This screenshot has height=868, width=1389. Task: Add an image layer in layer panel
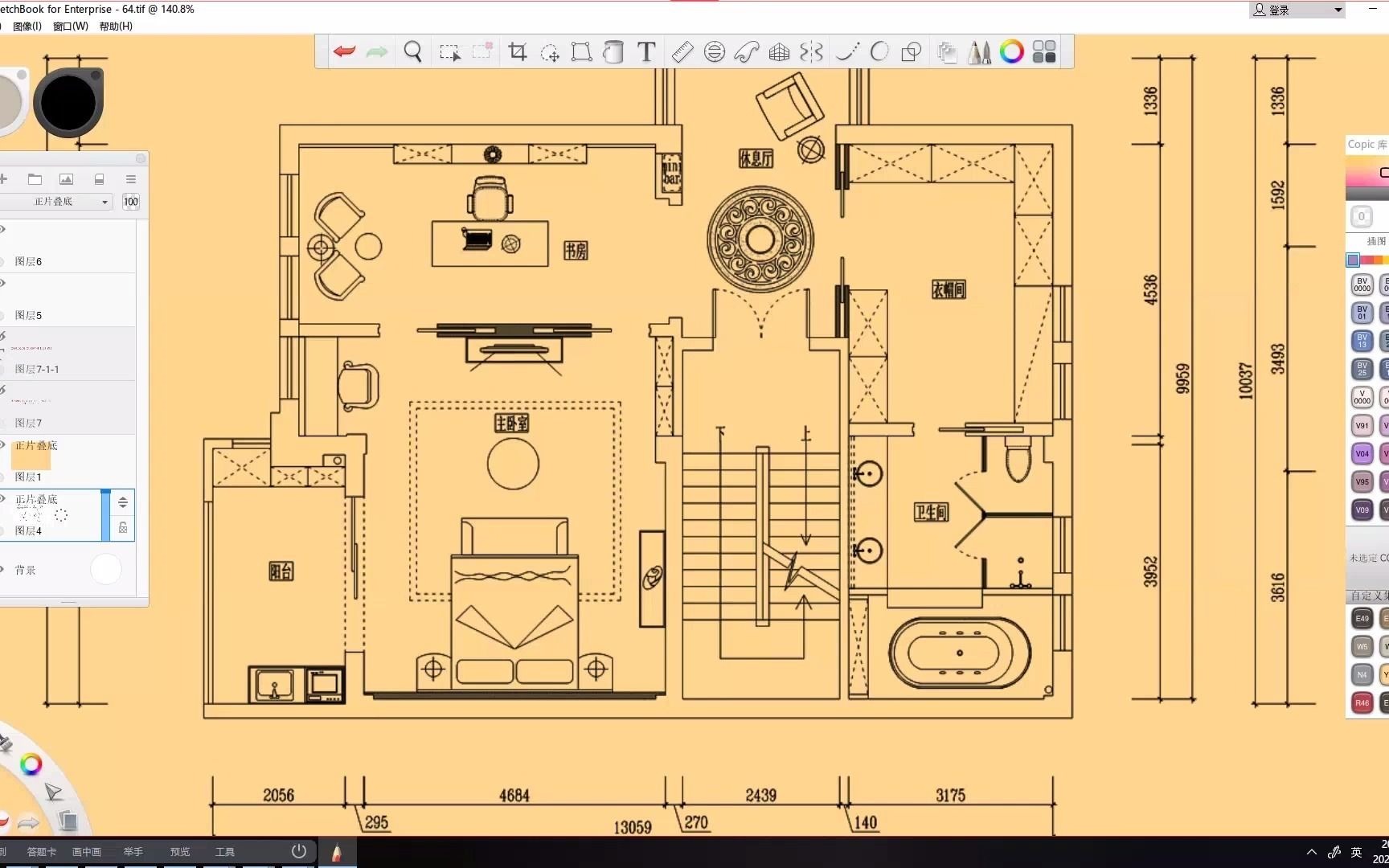click(x=67, y=179)
